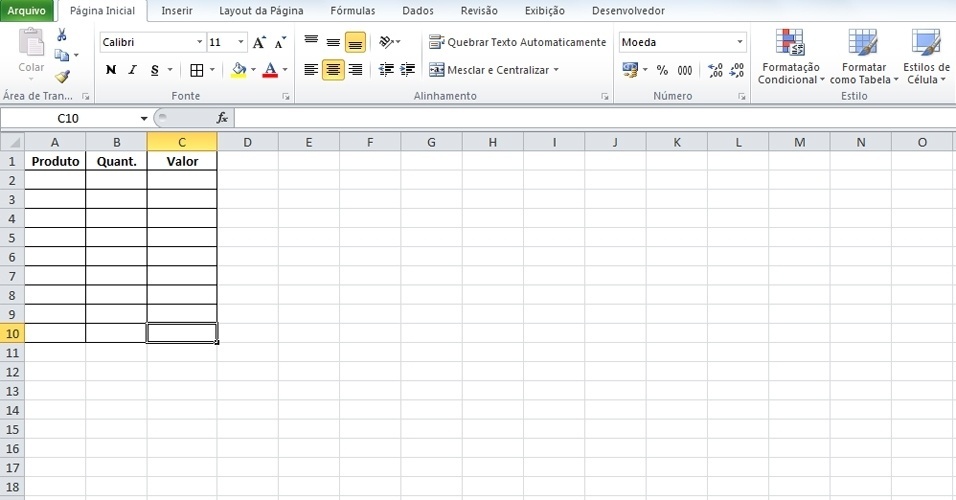The image size is (956, 500).
Task: Toggle center horizontal alignment
Action: tap(333, 70)
